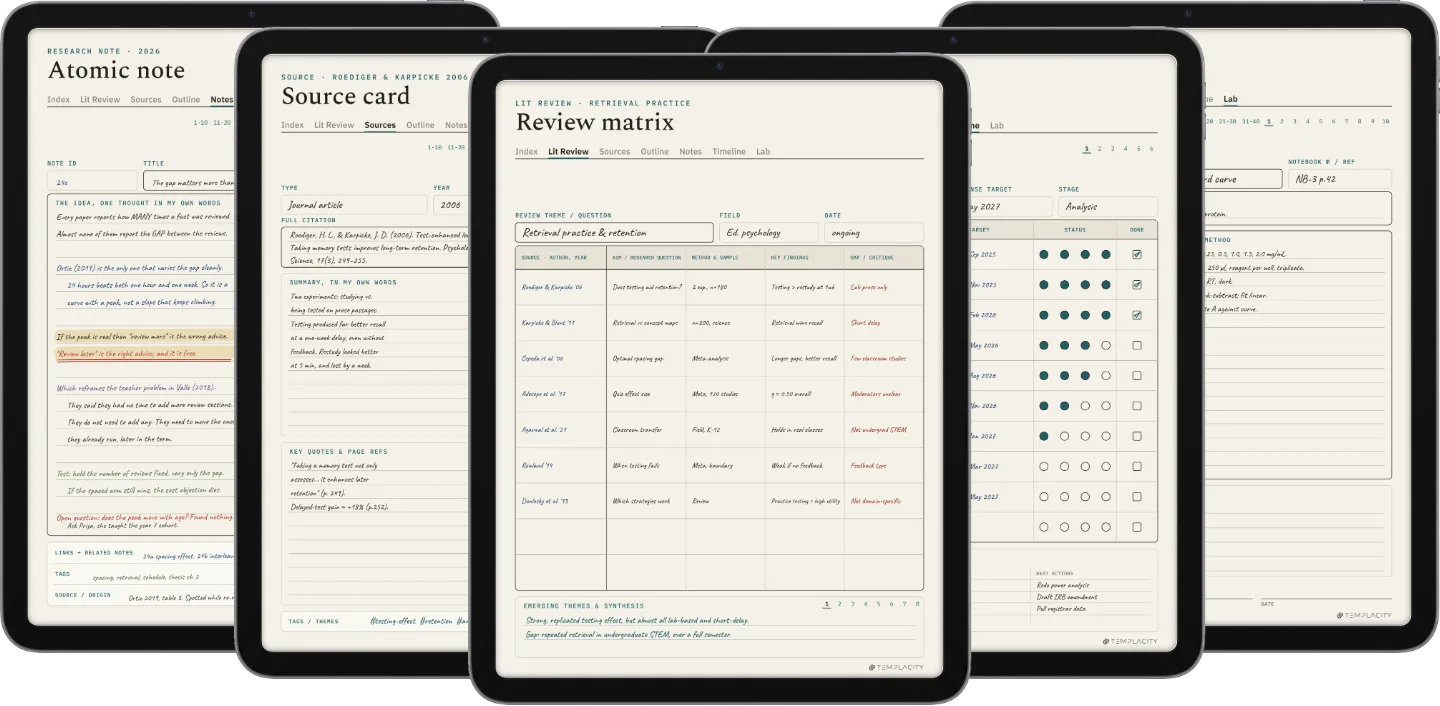This screenshot has width=1440, height=706.
Task: Open page 10 on the Lab notebook tablet
Action: pos(1385,121)
